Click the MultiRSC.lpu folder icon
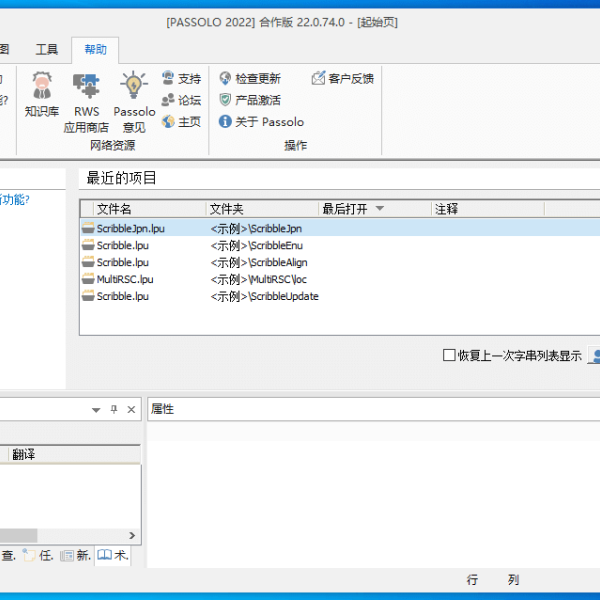Viewport: 600px width, 600px height. [88, 279]
